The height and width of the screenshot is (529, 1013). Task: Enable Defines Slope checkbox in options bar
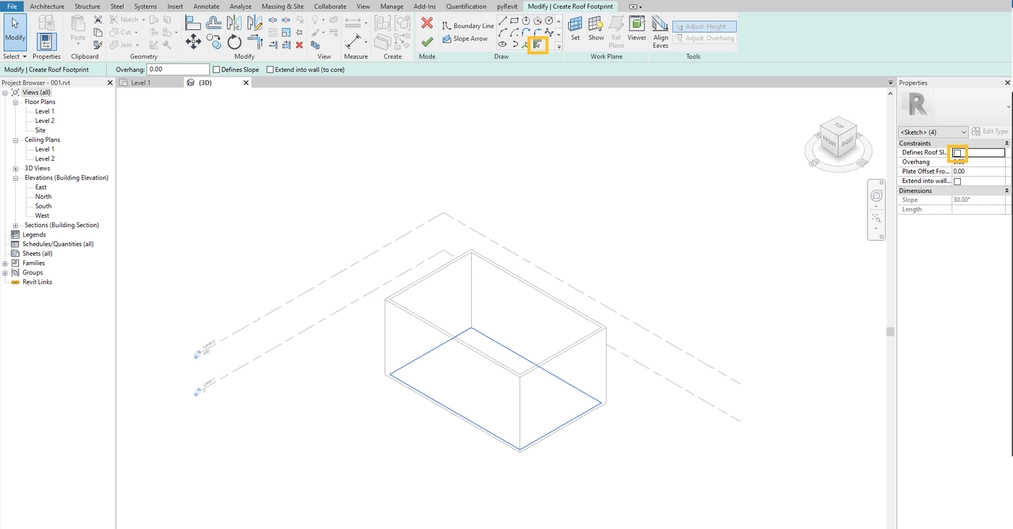point(217,70)
